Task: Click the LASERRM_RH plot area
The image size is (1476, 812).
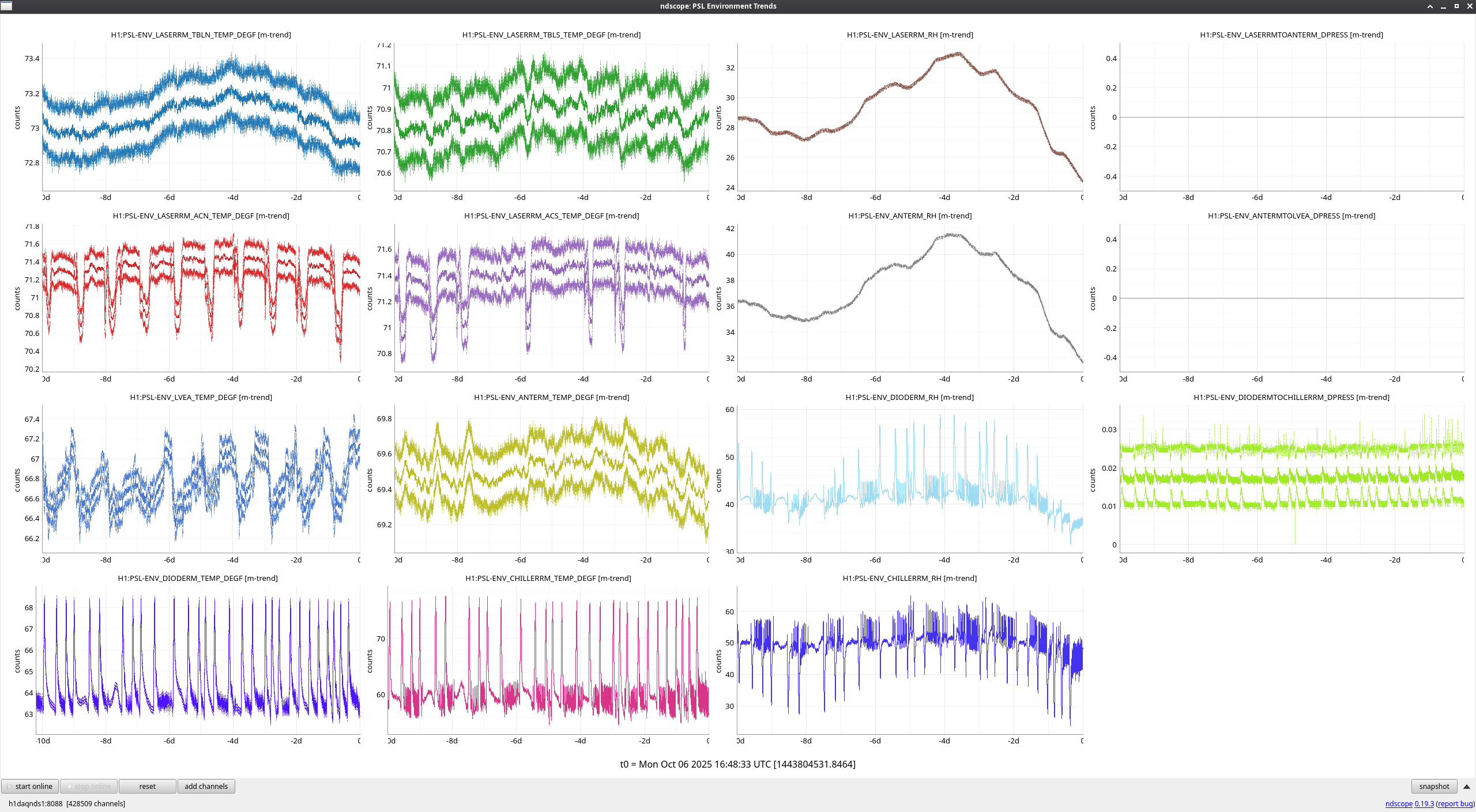Action: point(910,118)
